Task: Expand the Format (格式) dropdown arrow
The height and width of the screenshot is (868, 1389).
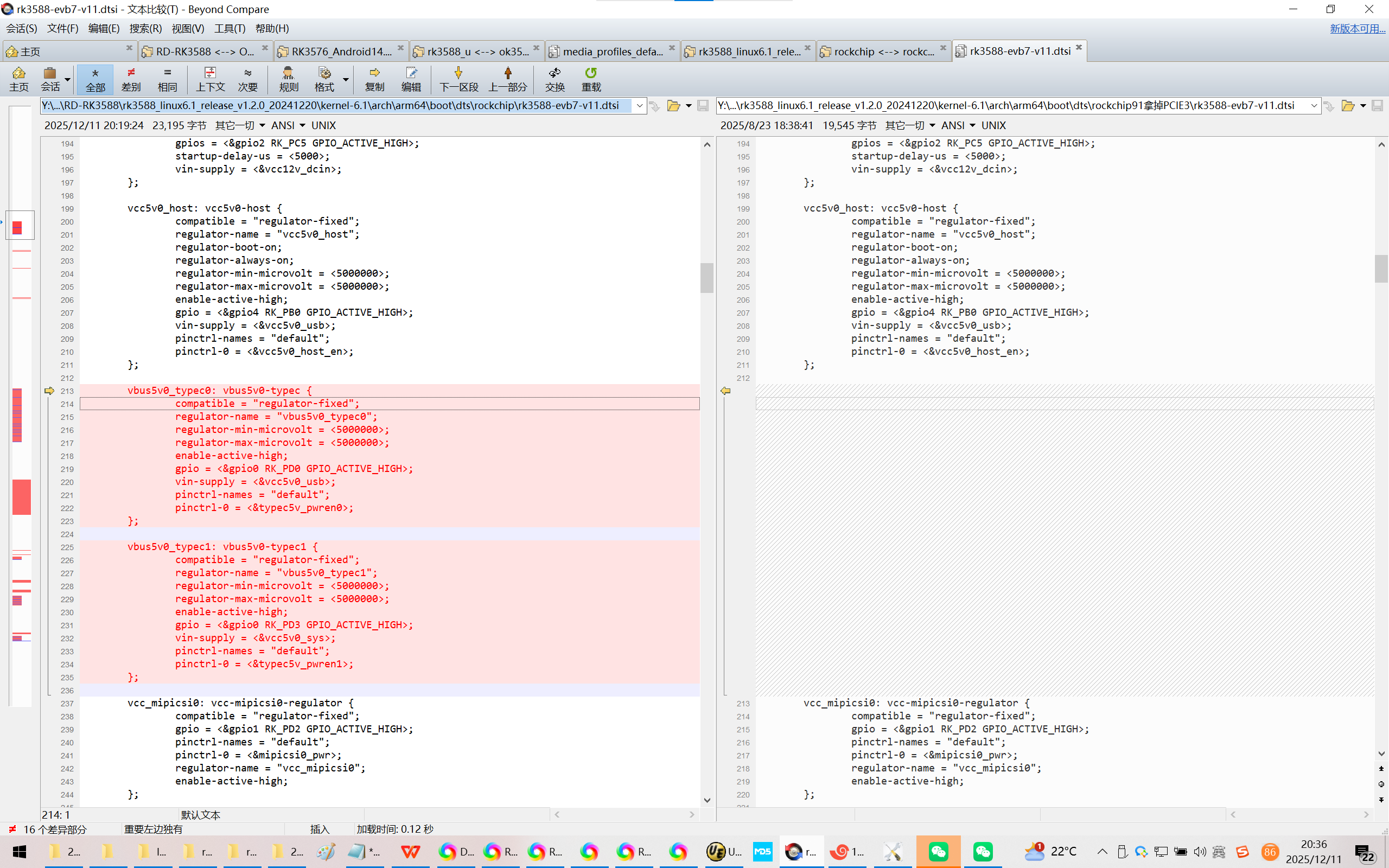Action: tap(346, 79)
